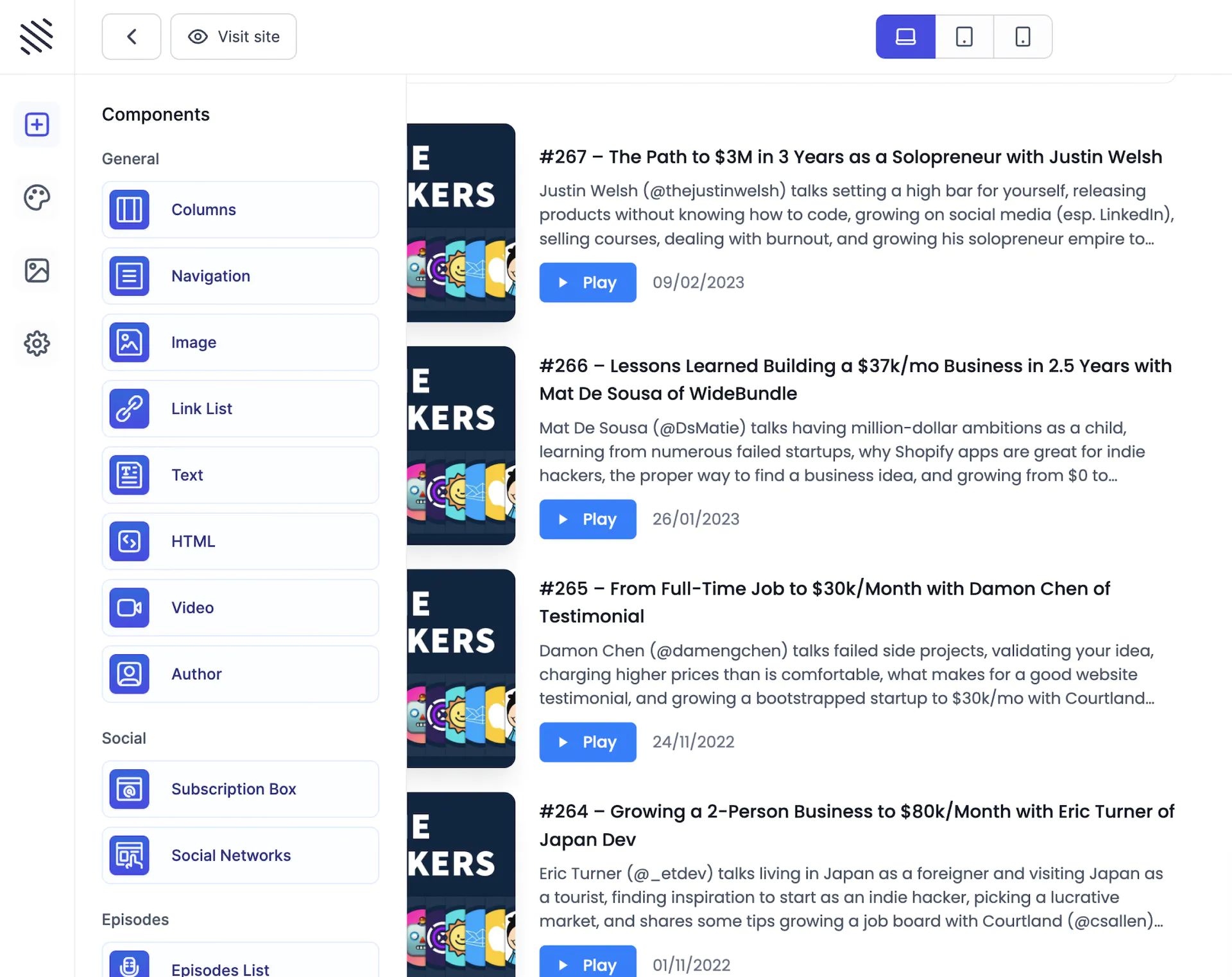Open the theme palette icon

pos(37,198)
